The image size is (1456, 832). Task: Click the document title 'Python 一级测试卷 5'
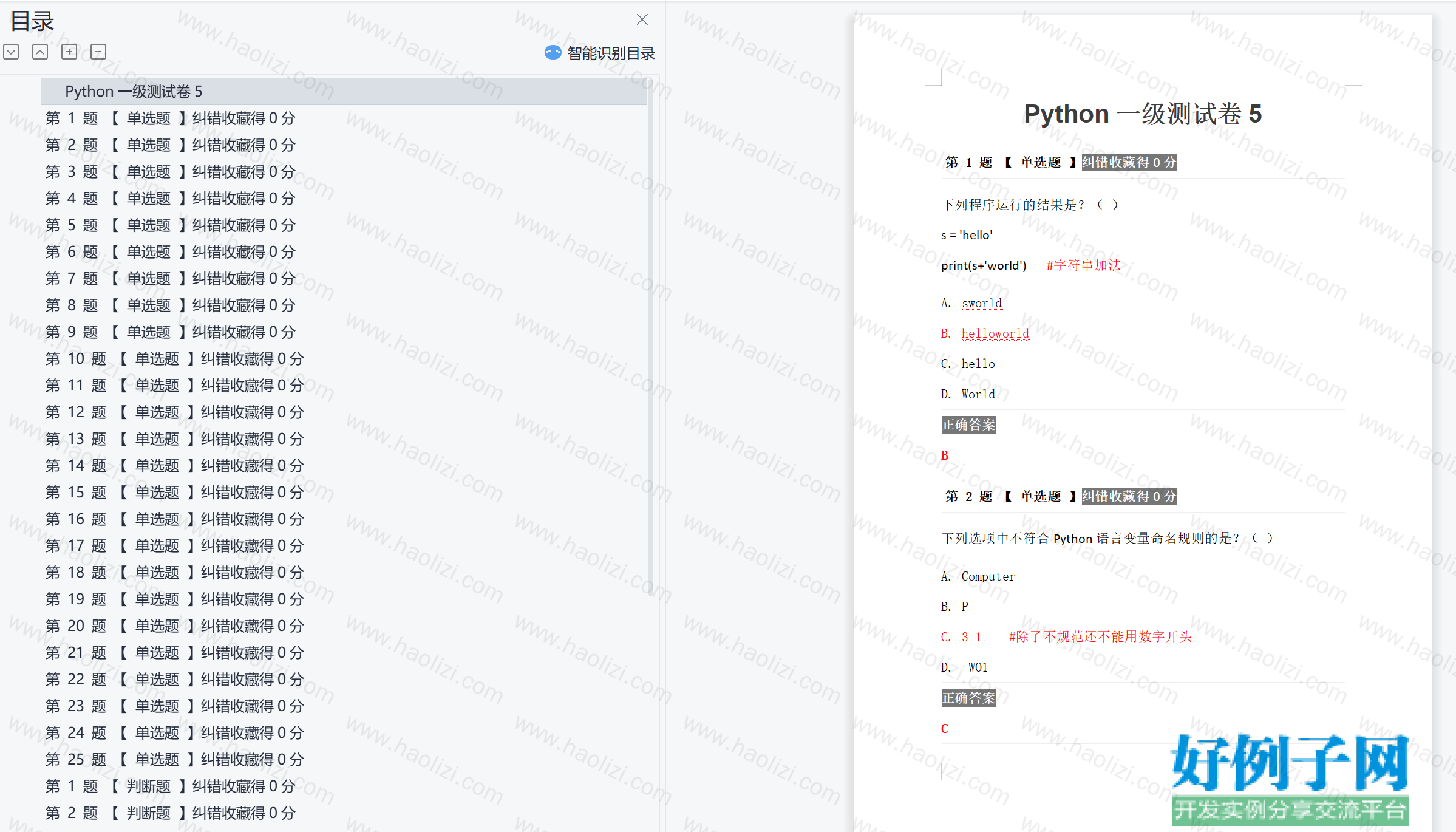[x=1143, y=114]
